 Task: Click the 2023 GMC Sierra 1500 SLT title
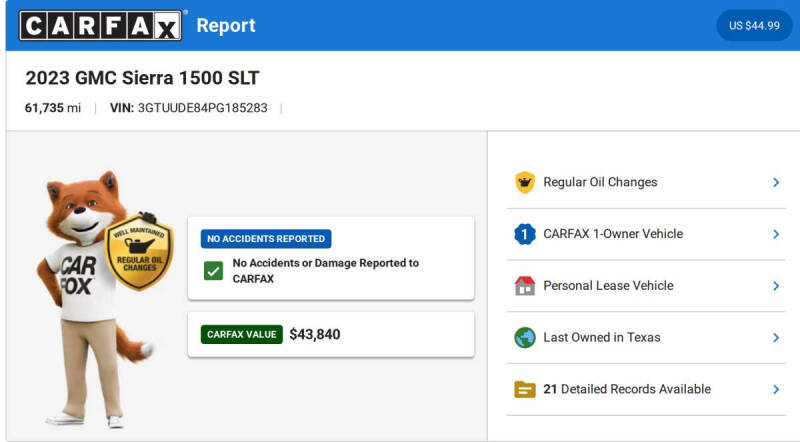click(x=142, y=78)
